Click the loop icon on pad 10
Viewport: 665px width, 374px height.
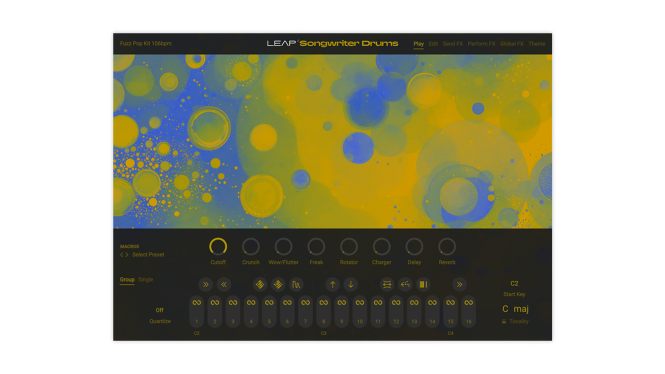(x=360, y=302)
